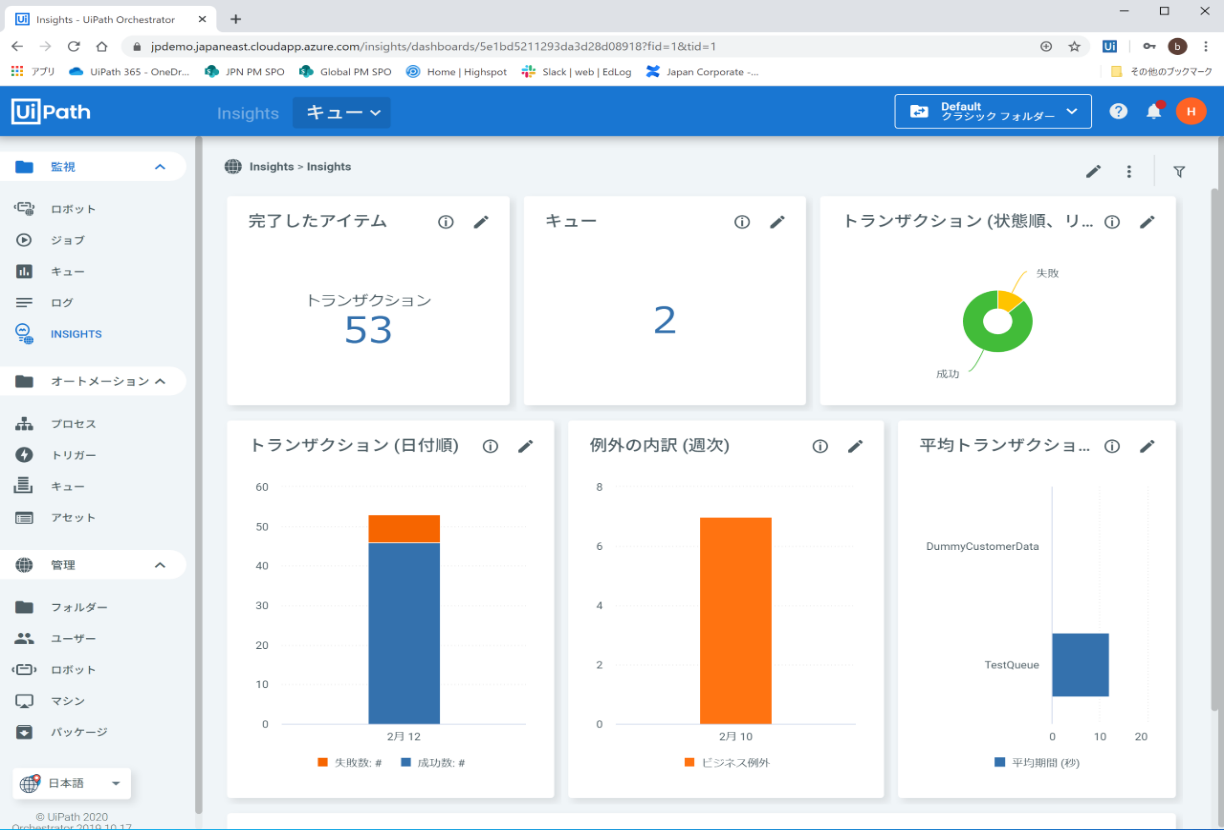Open the browser password key icon
The width and height of the screenshot is (1224, 830).
click(x=1150, y=46)
